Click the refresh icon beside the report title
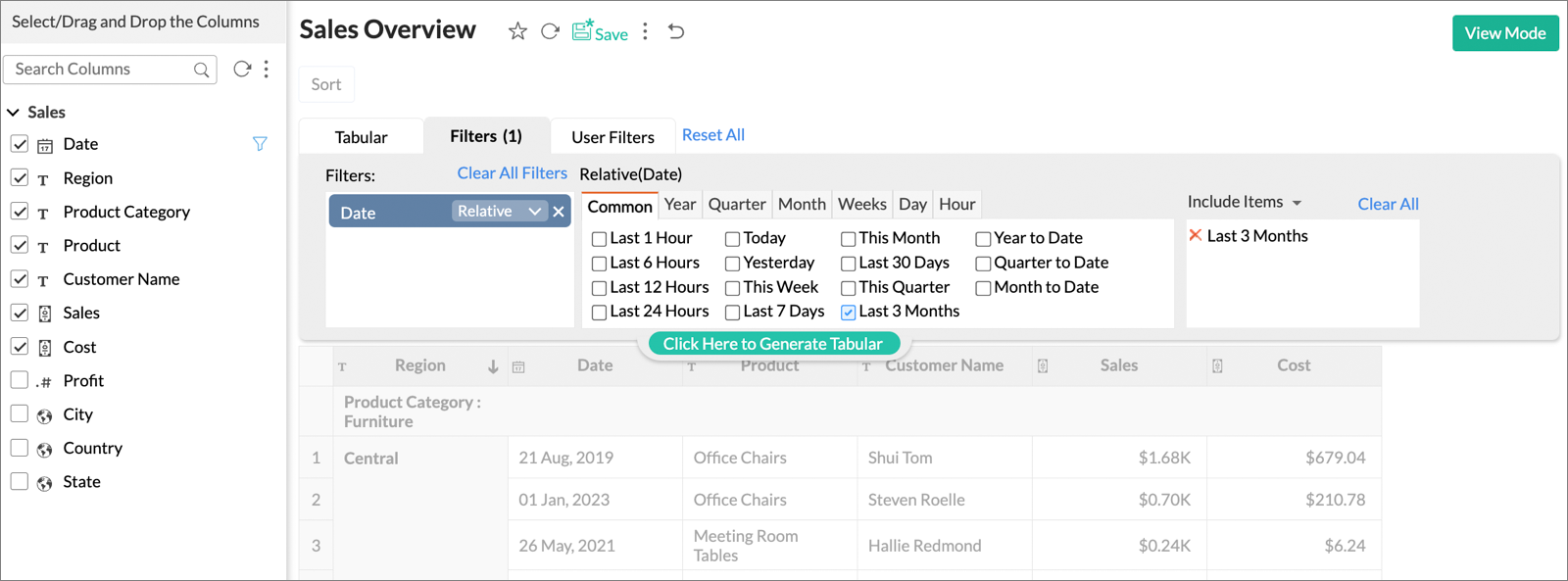This screenshot has width=1568, height=581. point(551,31)
